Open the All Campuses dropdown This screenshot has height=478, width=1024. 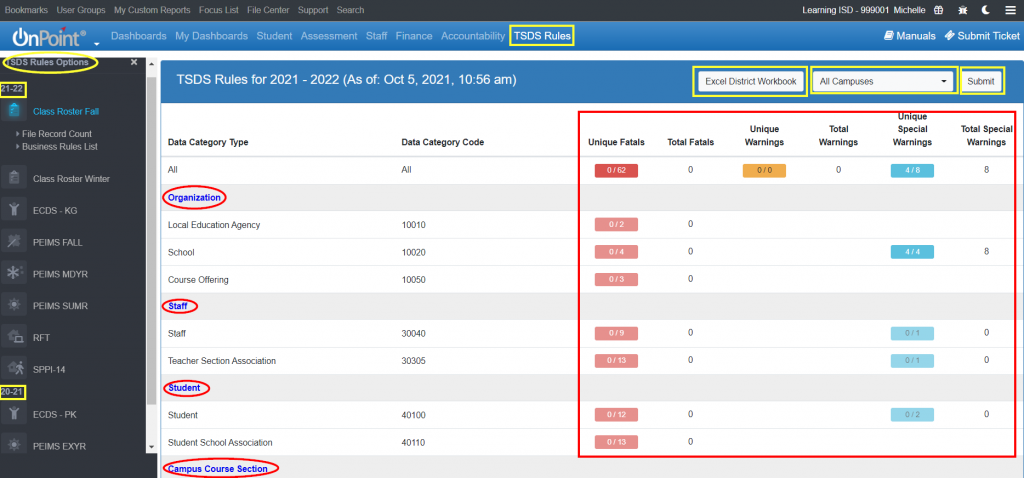pyautogui.click(x=884, y=82)
